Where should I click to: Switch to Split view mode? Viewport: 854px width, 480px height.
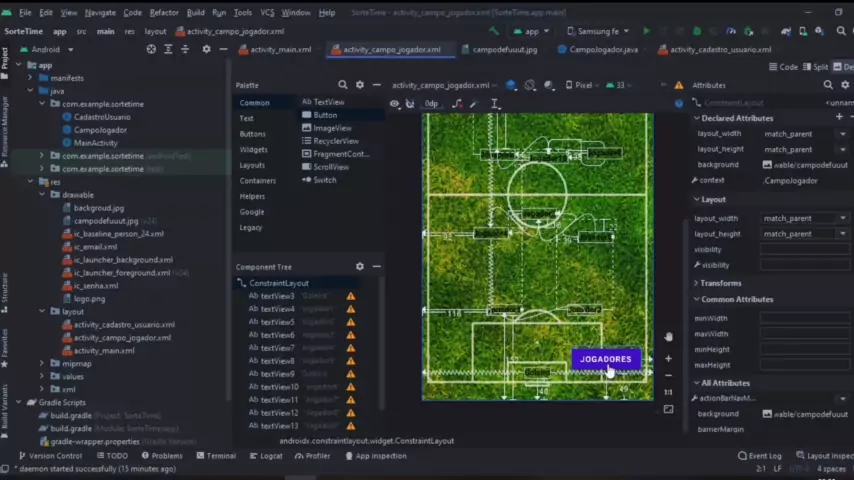(816, 67)
